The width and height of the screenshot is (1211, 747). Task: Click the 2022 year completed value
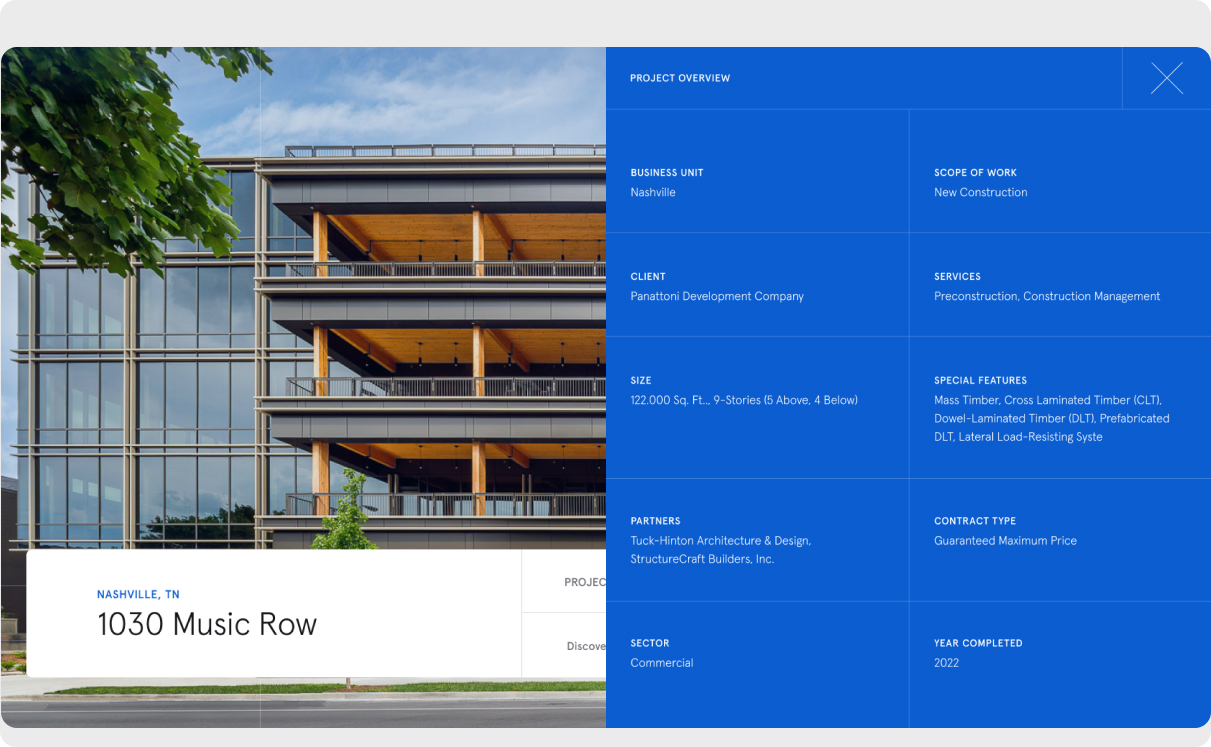[x=946, y=663]
